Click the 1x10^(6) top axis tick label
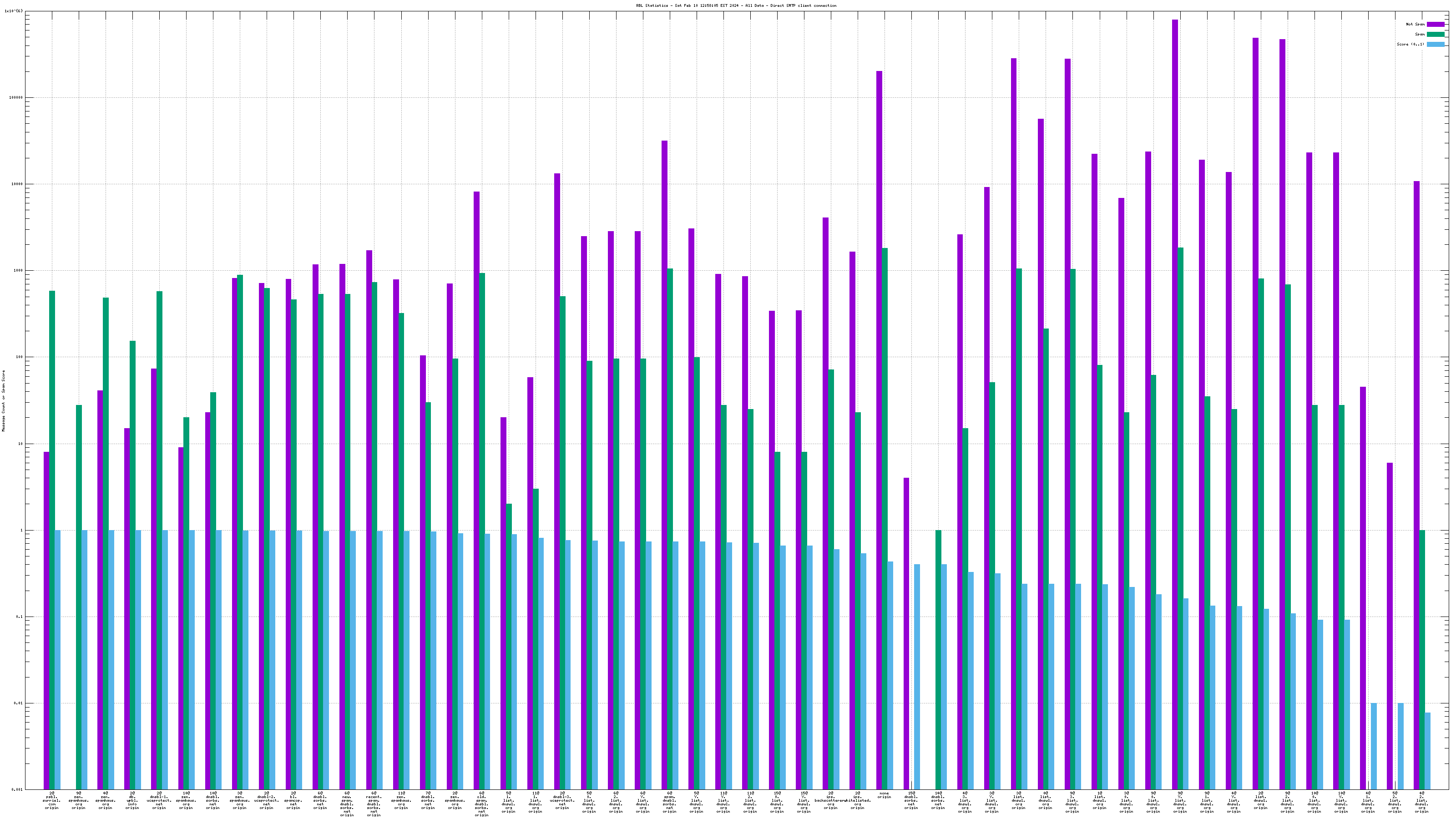The image size is (1456, 819). click(14, 11)
